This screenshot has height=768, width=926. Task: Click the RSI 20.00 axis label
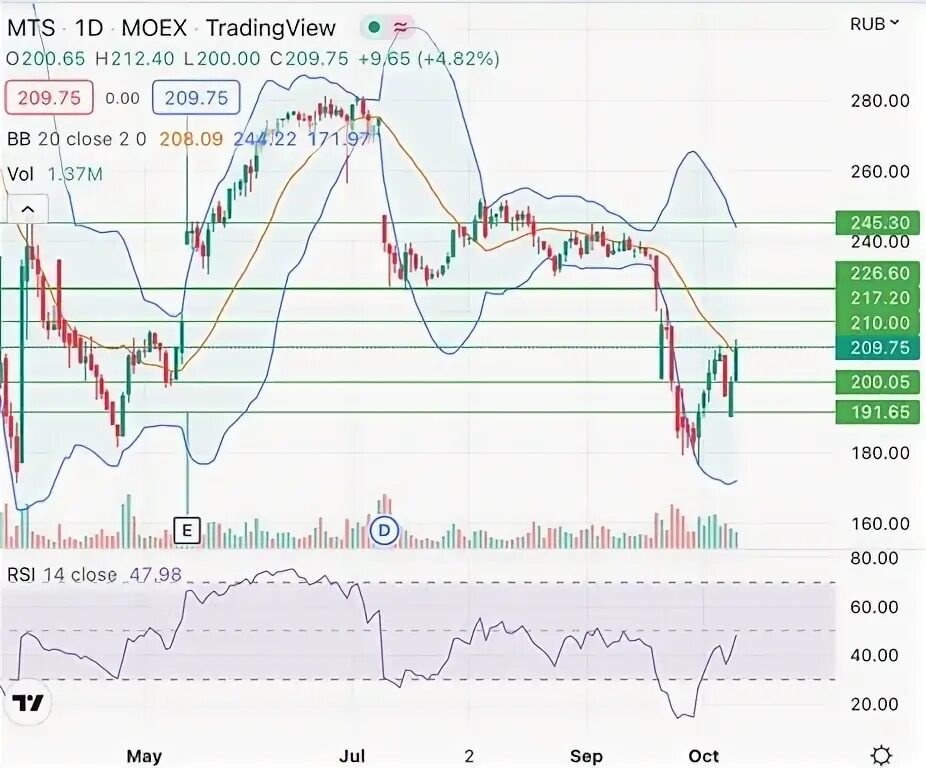(x=874, y=704)
